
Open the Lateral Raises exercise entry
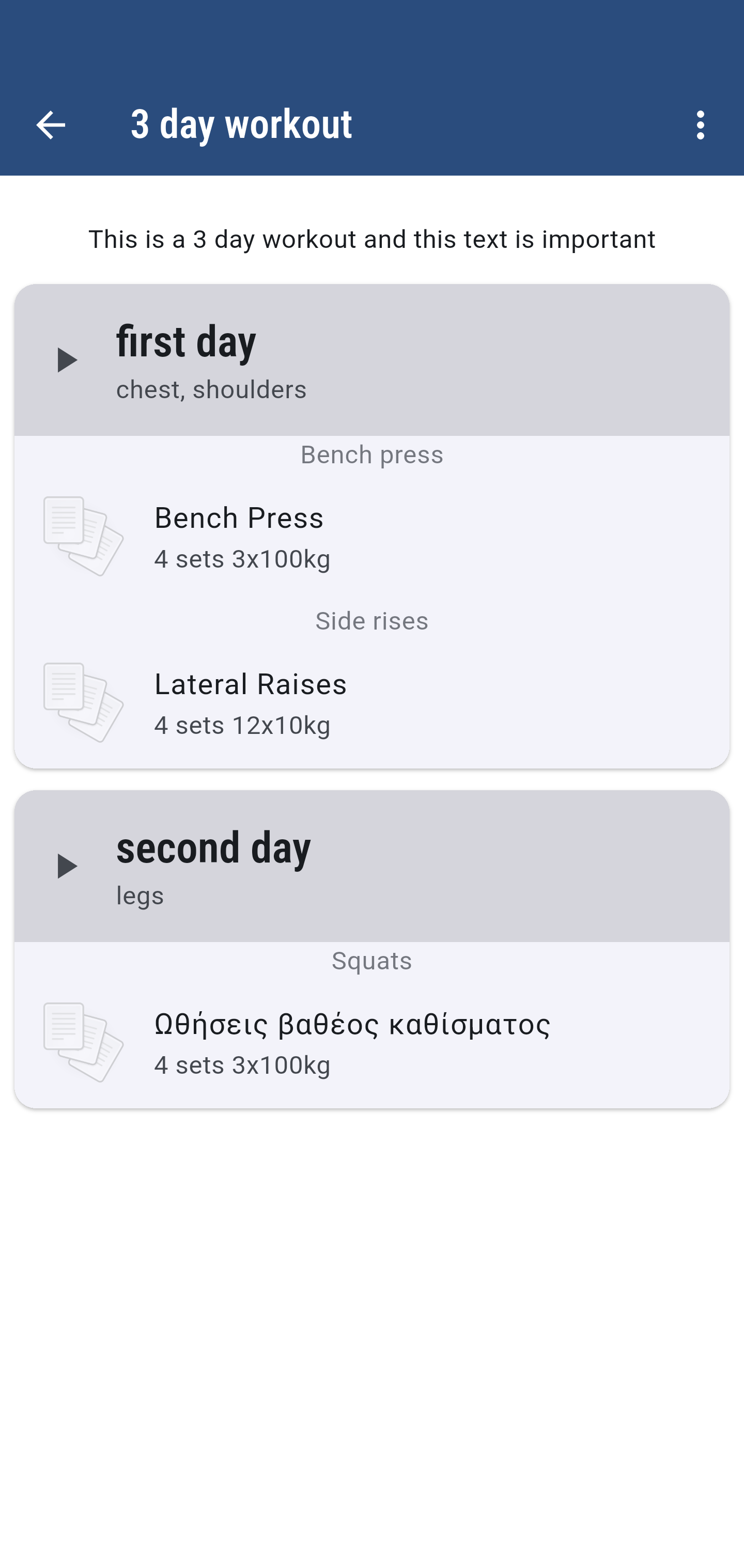[x=250, y=684]
